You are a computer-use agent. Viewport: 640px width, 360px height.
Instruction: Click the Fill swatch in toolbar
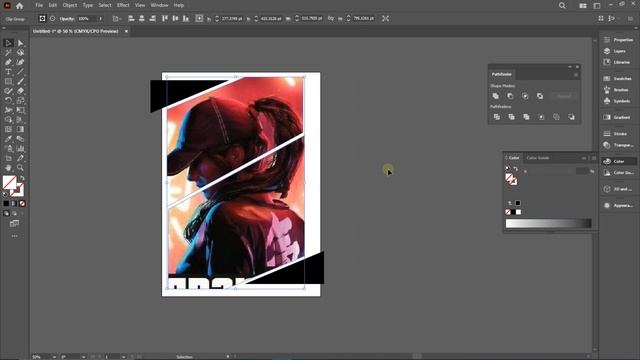9,182
